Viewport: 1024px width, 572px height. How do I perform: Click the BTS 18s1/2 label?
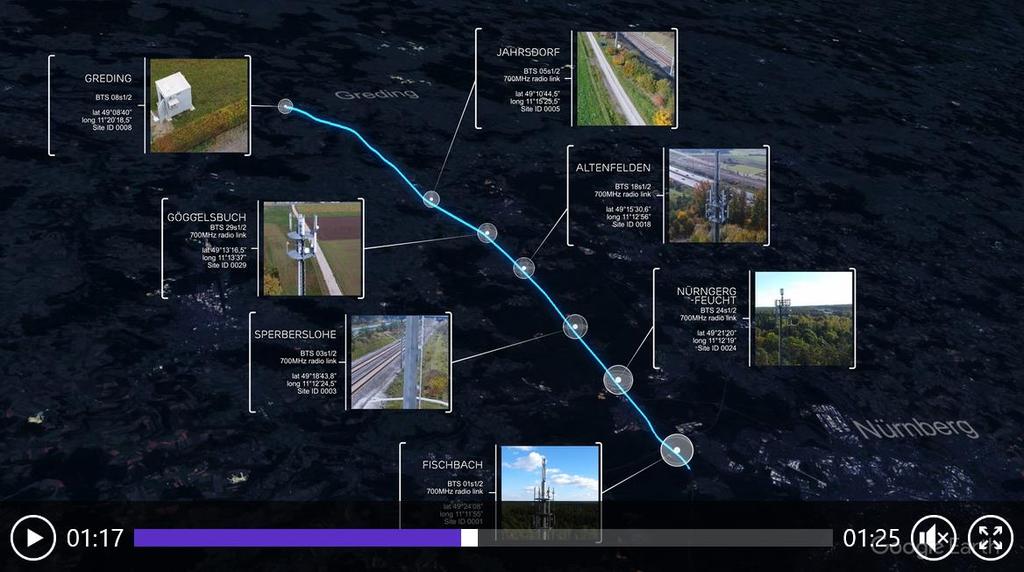[x=633, y=187]
